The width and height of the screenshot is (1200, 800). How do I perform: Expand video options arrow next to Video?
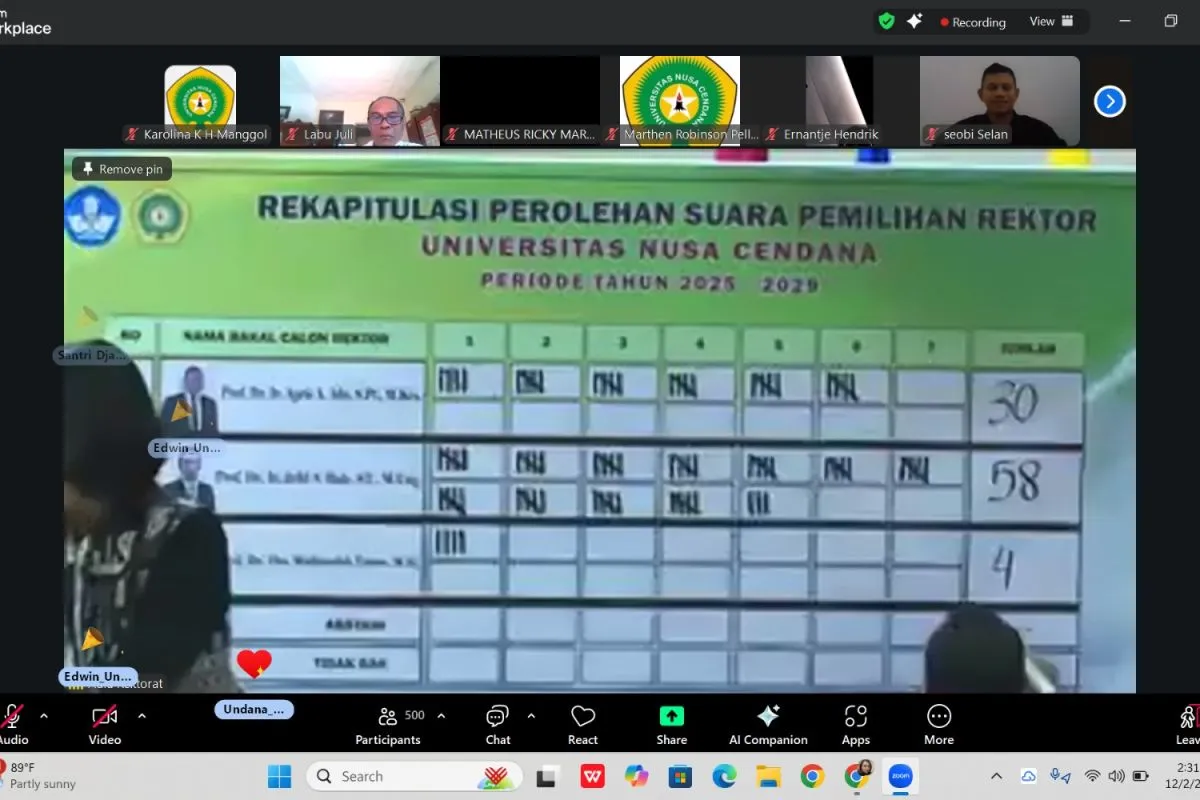[x=141, y=716]
